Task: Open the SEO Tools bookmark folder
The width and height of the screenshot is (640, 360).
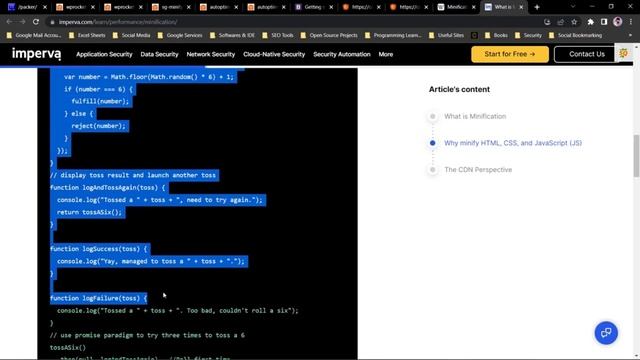Action: pos(278,36)
